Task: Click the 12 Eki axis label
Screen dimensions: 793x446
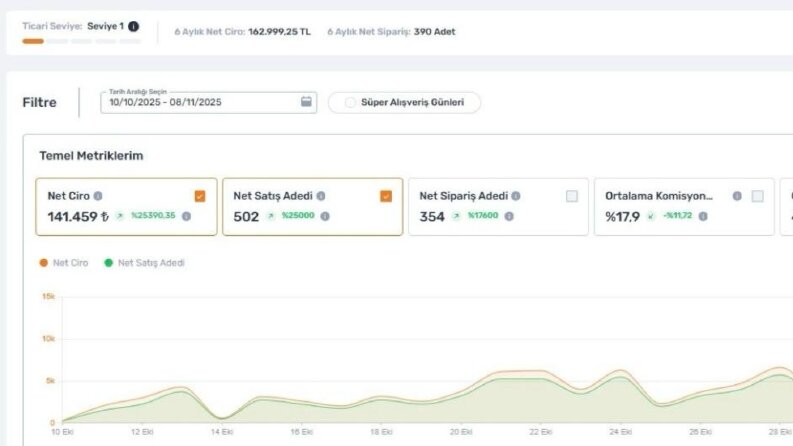Action: [x=142, y=432]
